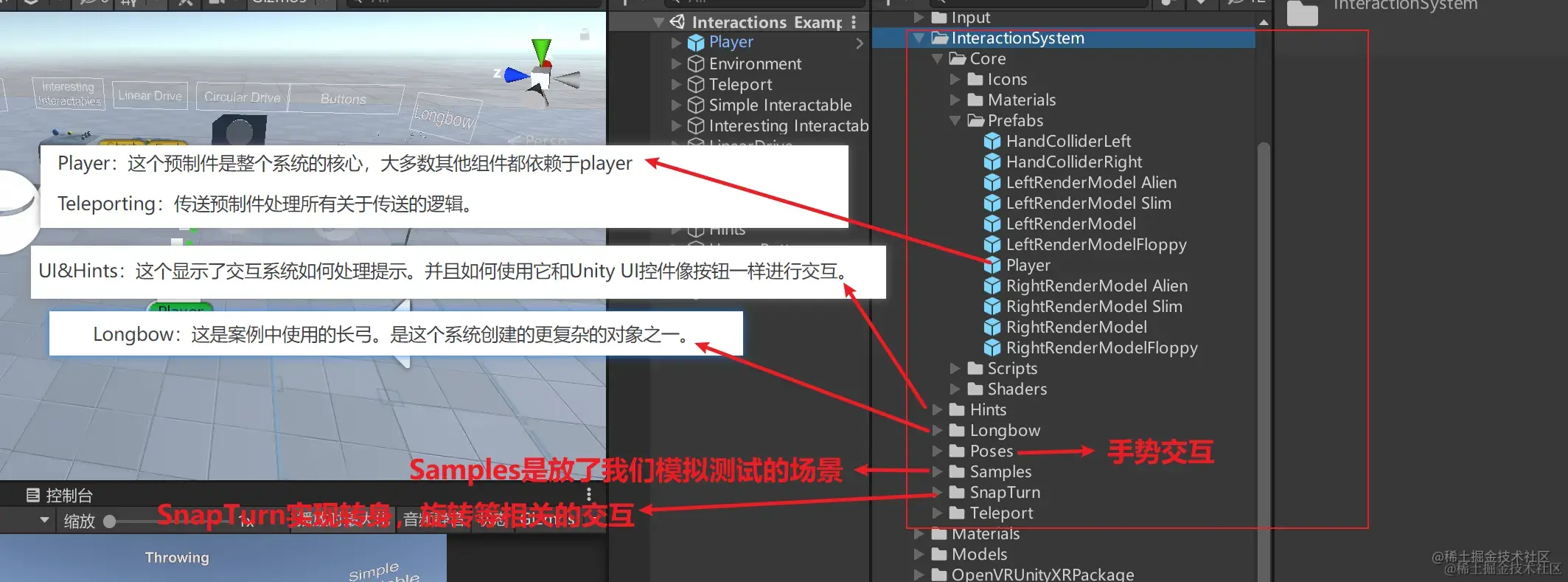The width and height of the screenshot is (1568, 582).
Task: Select the Models folder name
Action: pos(979,554)
